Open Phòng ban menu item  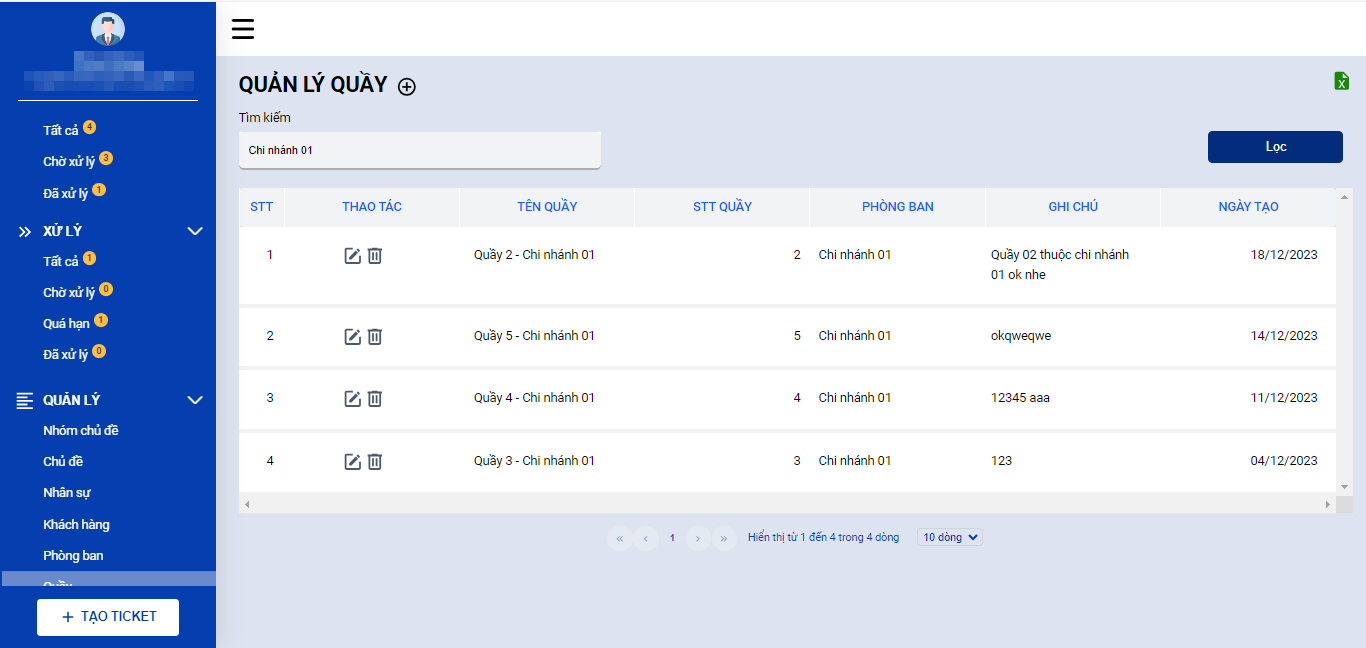(x=73, y=555)
